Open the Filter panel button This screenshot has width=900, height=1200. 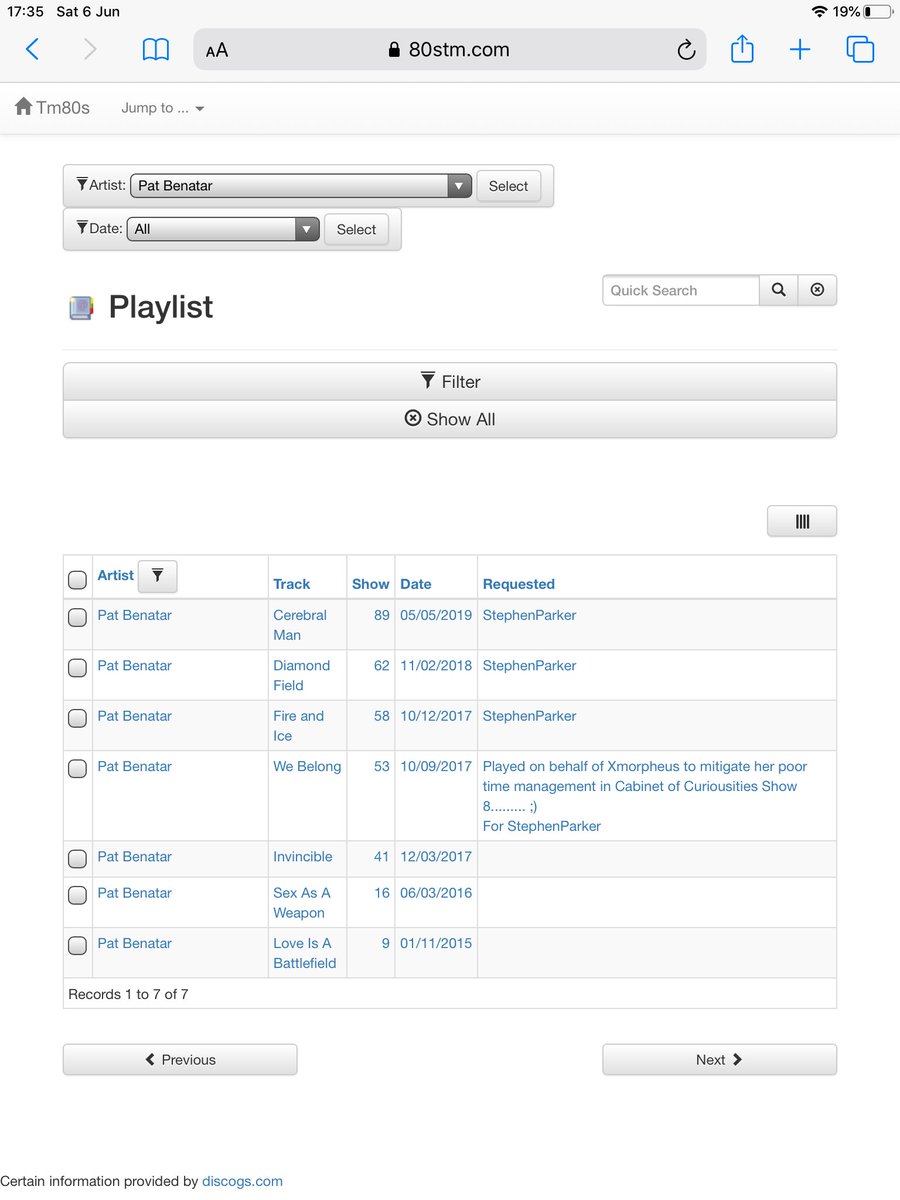[x=450, y=382]
